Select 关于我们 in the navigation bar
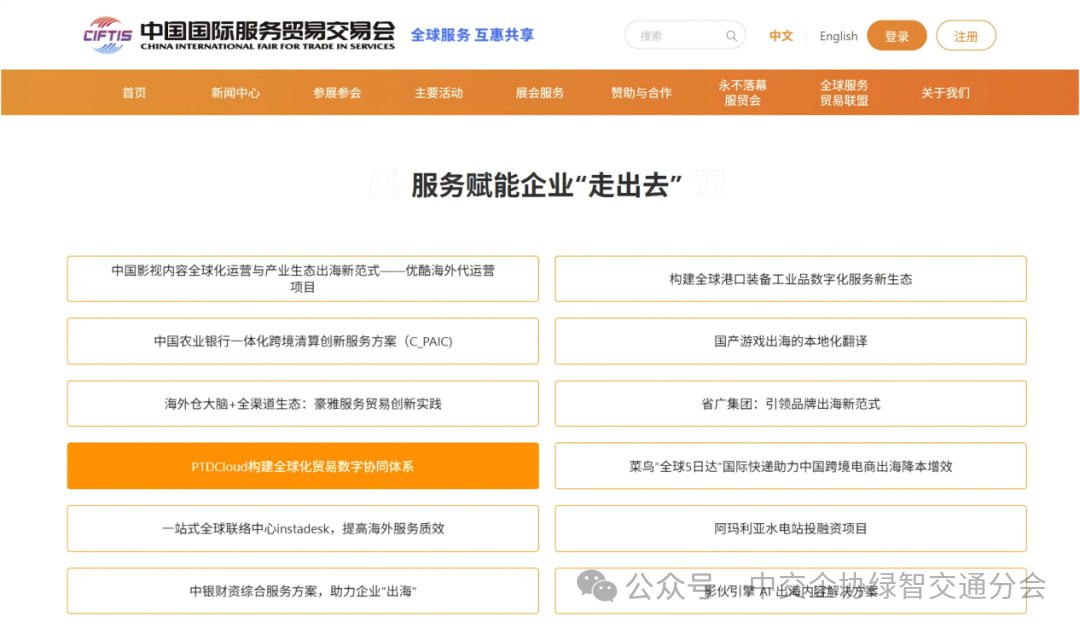1080x629 pixels. tap(945, 93)
